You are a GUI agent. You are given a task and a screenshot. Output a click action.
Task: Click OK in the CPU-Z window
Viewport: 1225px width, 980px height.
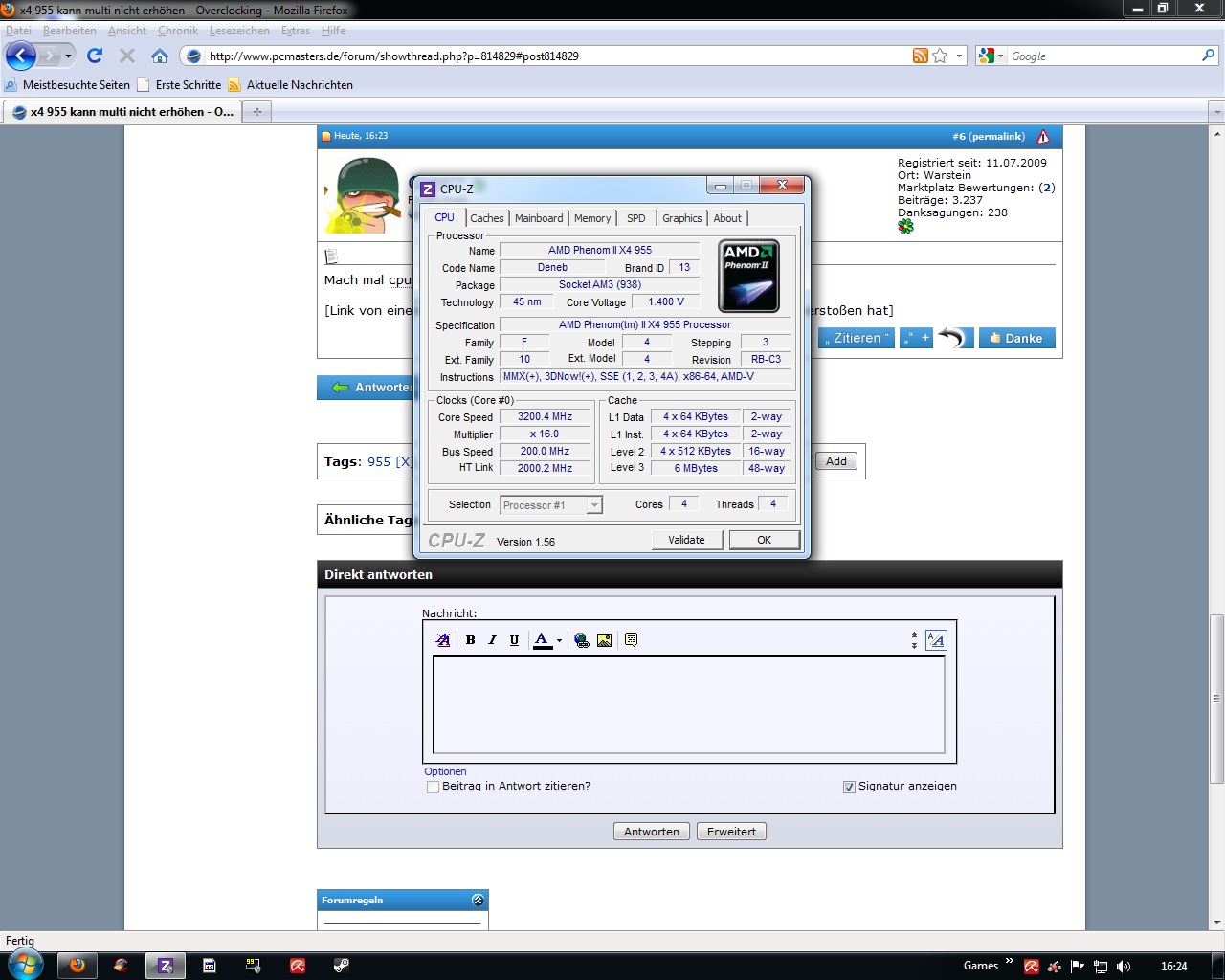[764, 540]
